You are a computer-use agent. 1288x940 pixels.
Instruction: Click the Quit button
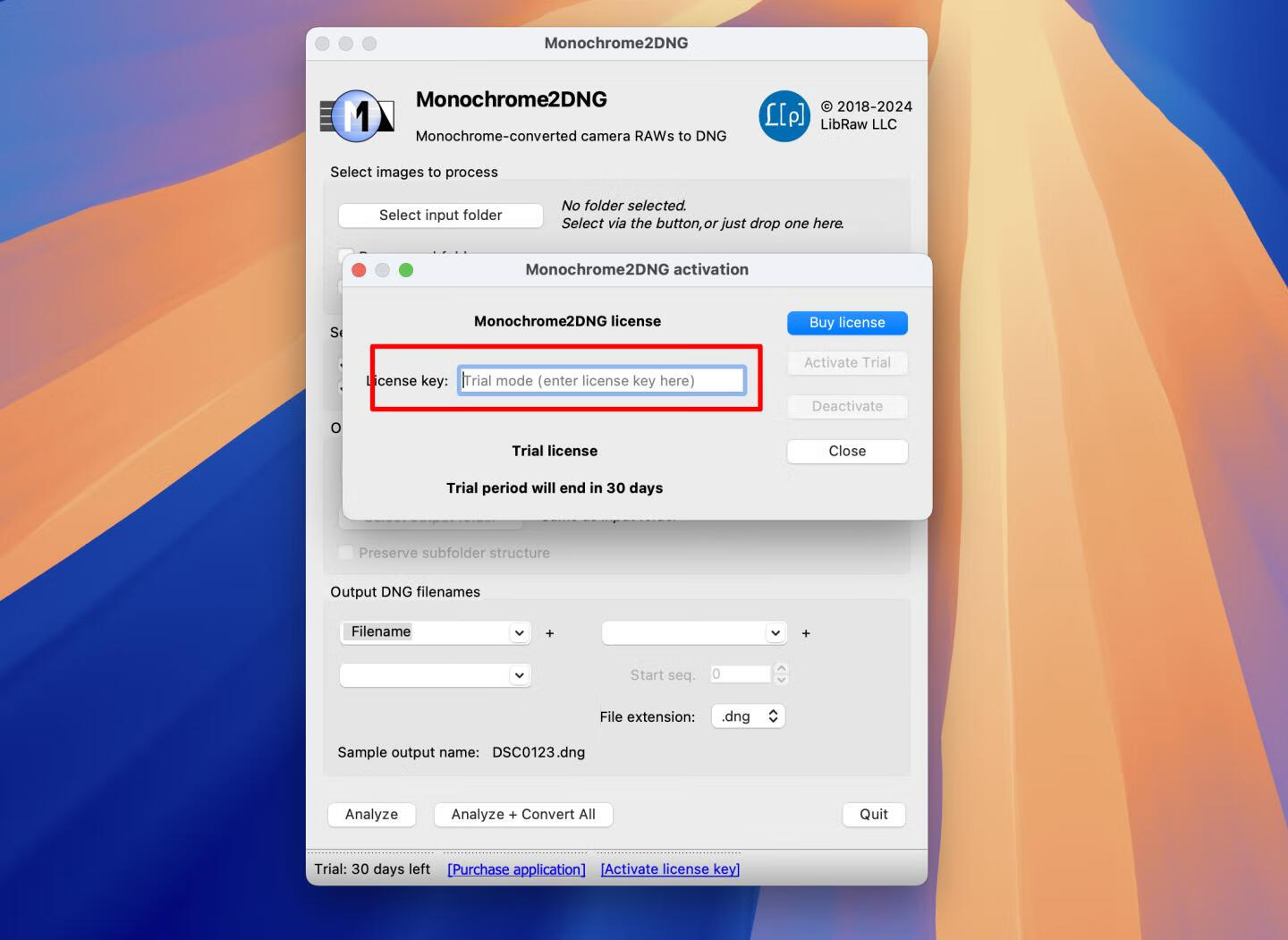[x=874, y=815]
